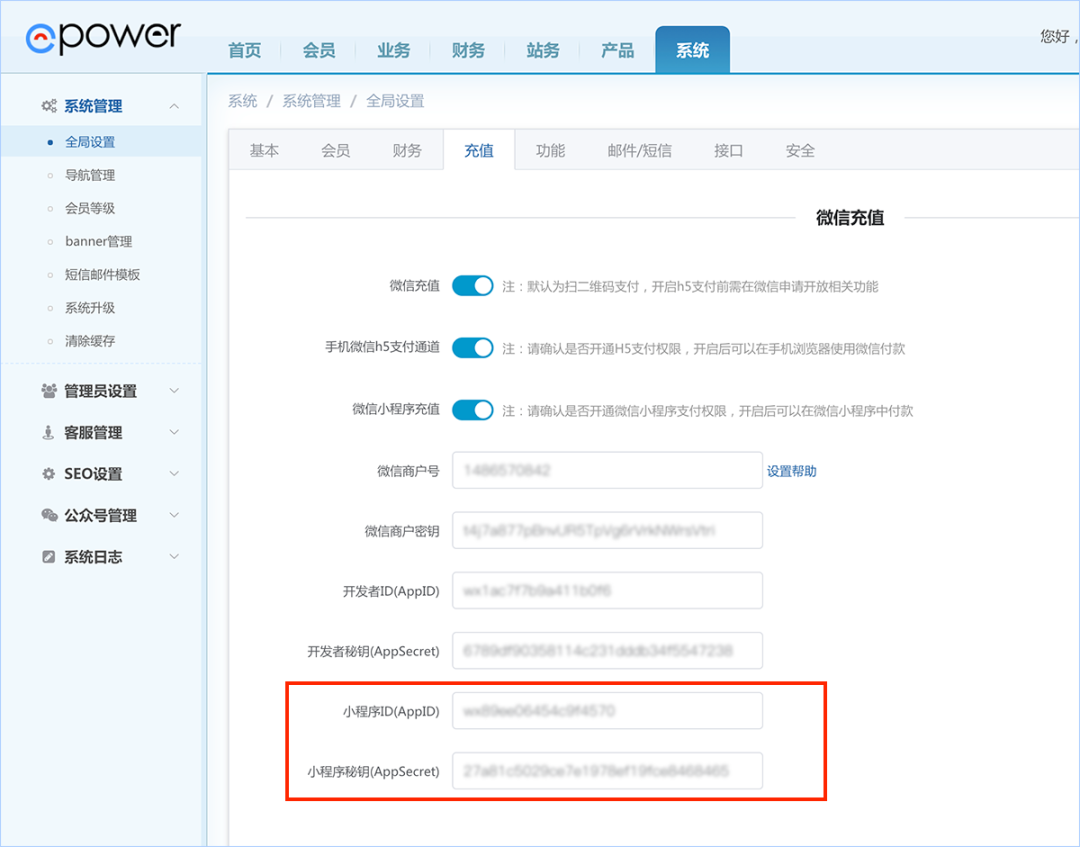Toggle the 手机微信h5支付通道 switch
Viewport: 1080px width, 847px height.
[x=472, y=348]
